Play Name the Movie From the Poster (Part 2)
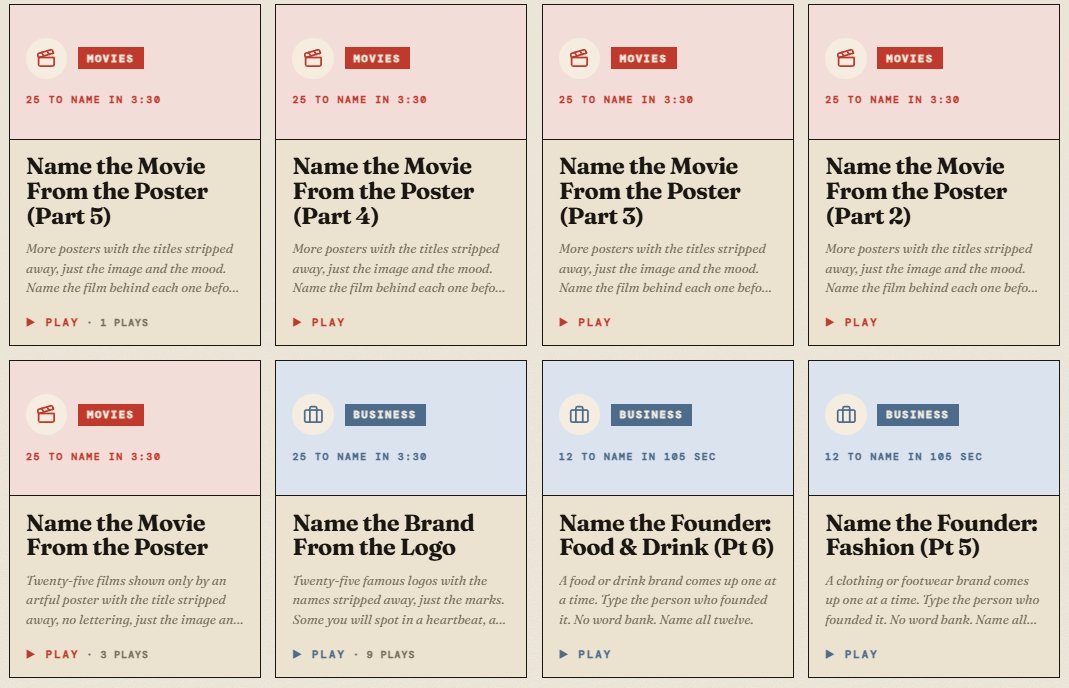The image size is (1069, 688). click(852, 322)
